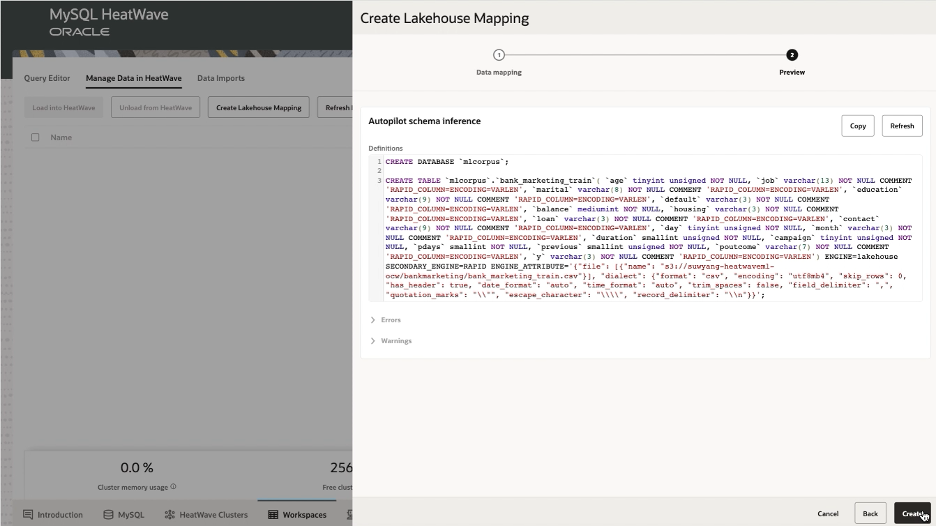Expand the Warnings section

[391, 341]
